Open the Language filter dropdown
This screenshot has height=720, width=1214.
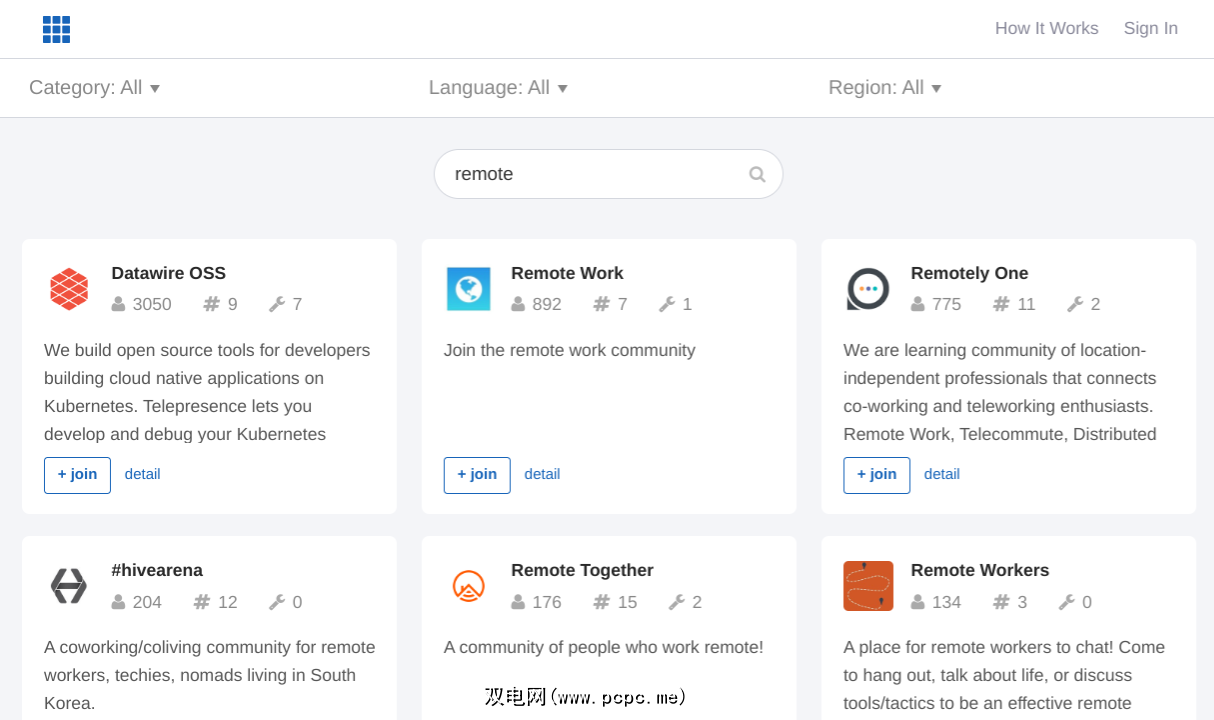coord(498,88)
